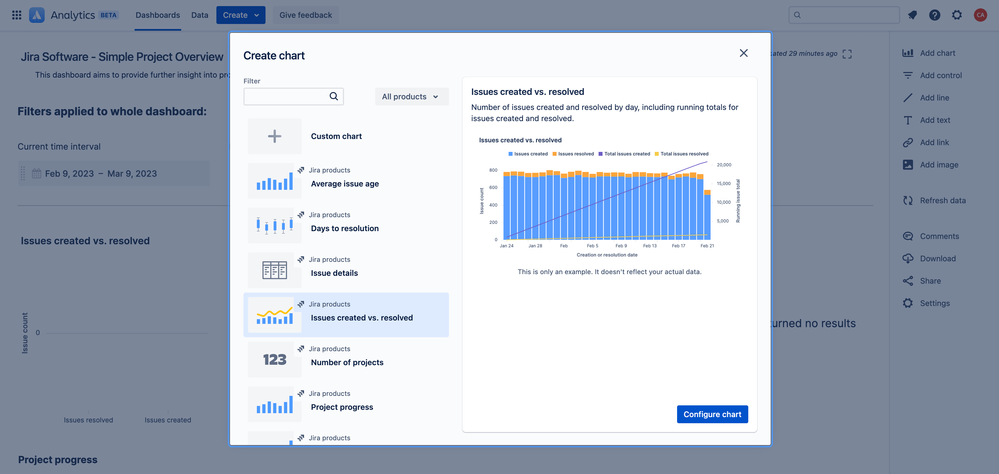Click the Add image picture icon
The width and height of the screenshot is (999, 474).
click(x=908, y=164)
